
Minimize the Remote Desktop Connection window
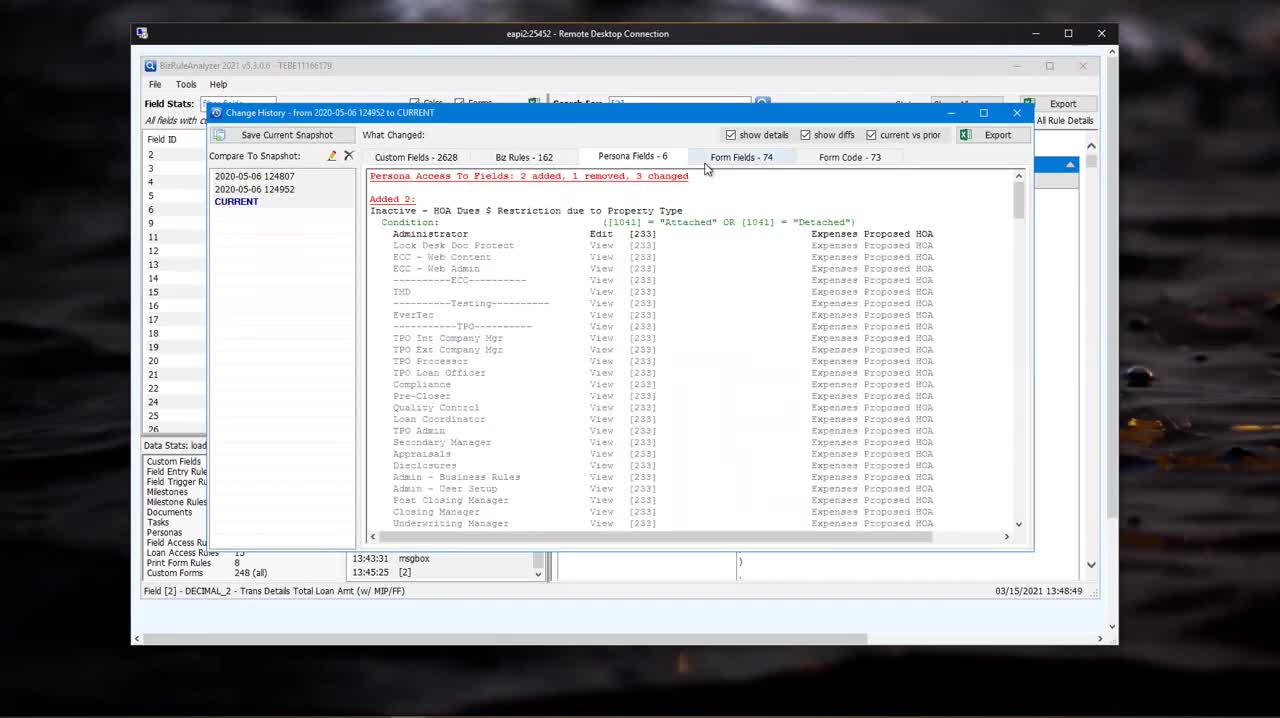tap(1035, 33)
